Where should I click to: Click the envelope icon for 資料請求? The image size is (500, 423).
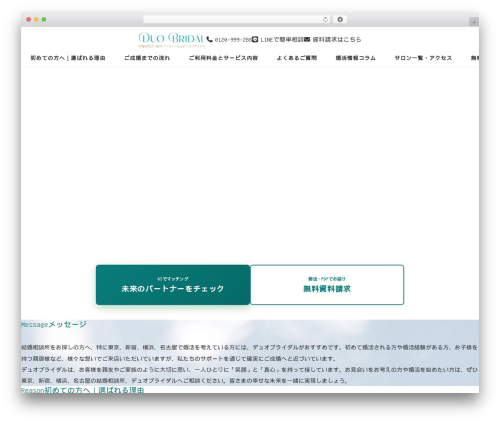point(307,39)
